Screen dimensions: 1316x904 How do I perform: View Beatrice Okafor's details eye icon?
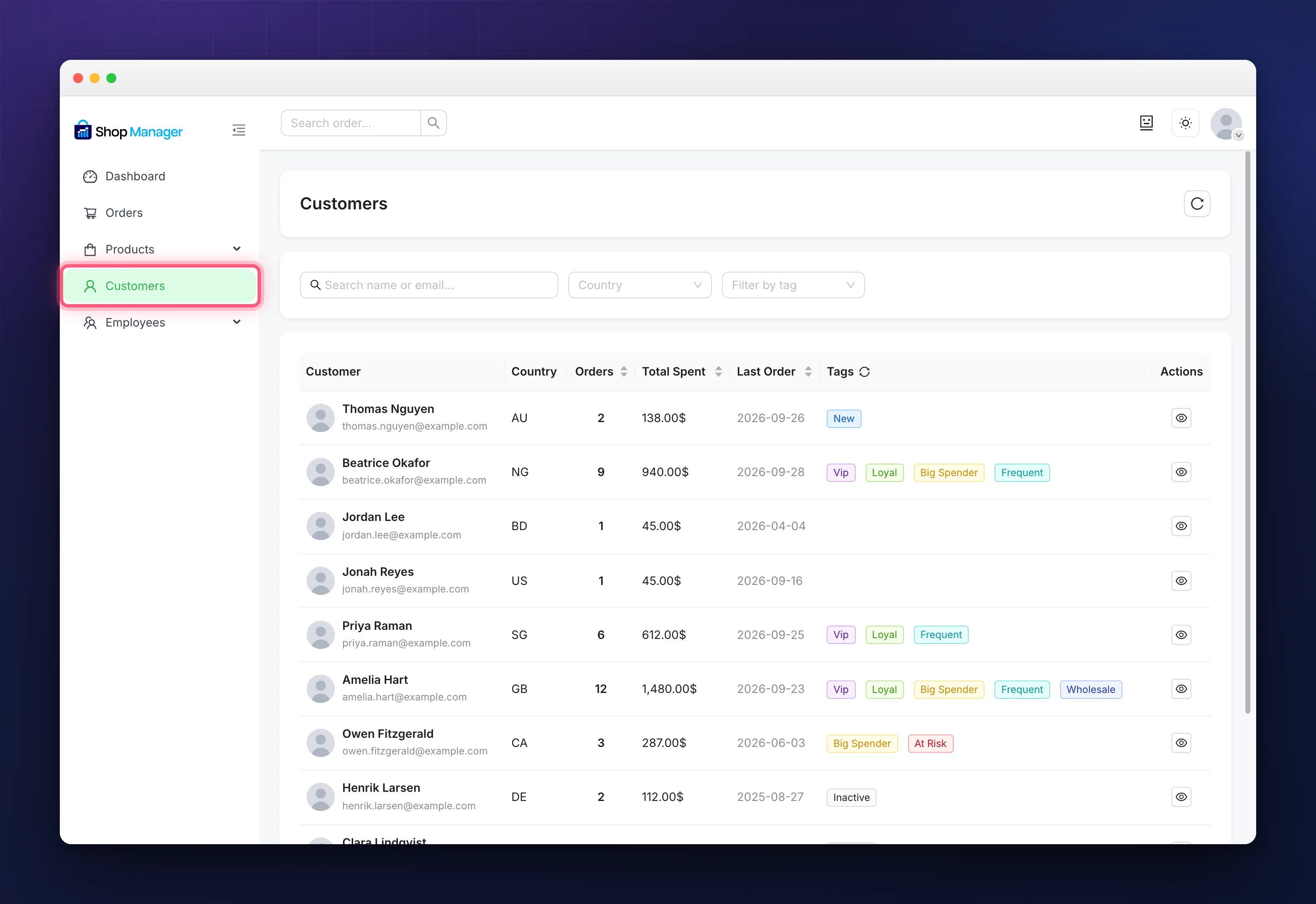1181,472
